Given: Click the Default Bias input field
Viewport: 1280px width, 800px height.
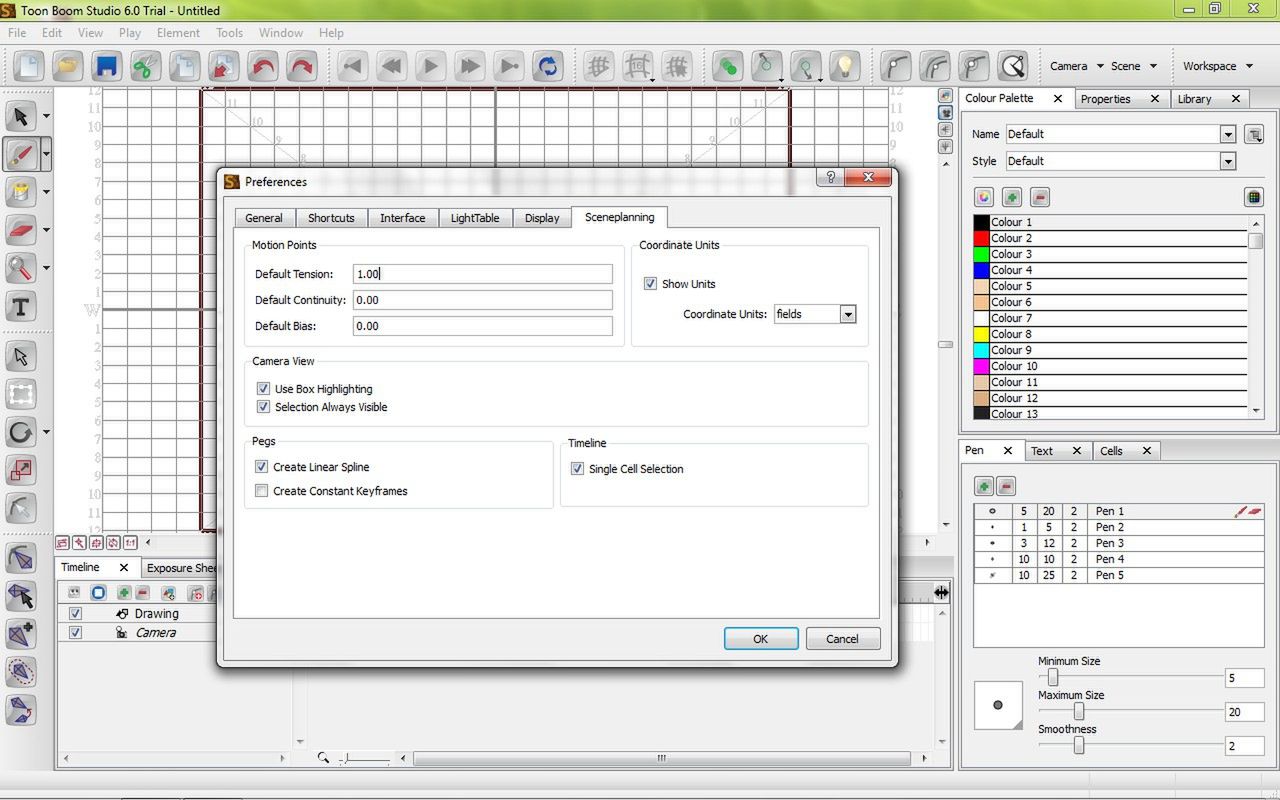Looking at the screenshot, I should point(483,326).
